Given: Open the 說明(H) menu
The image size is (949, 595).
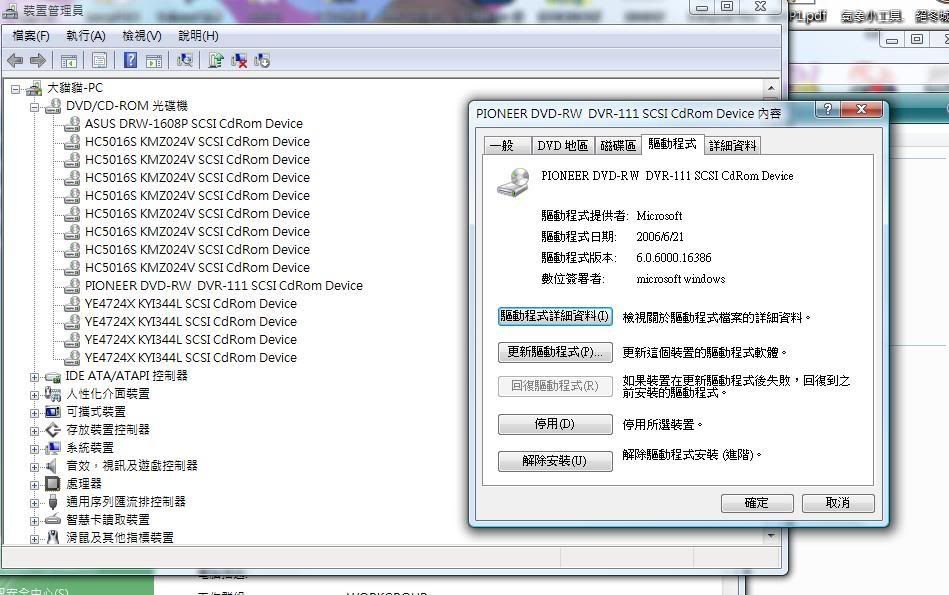Looking at the screenshot, I should point(199,36).
